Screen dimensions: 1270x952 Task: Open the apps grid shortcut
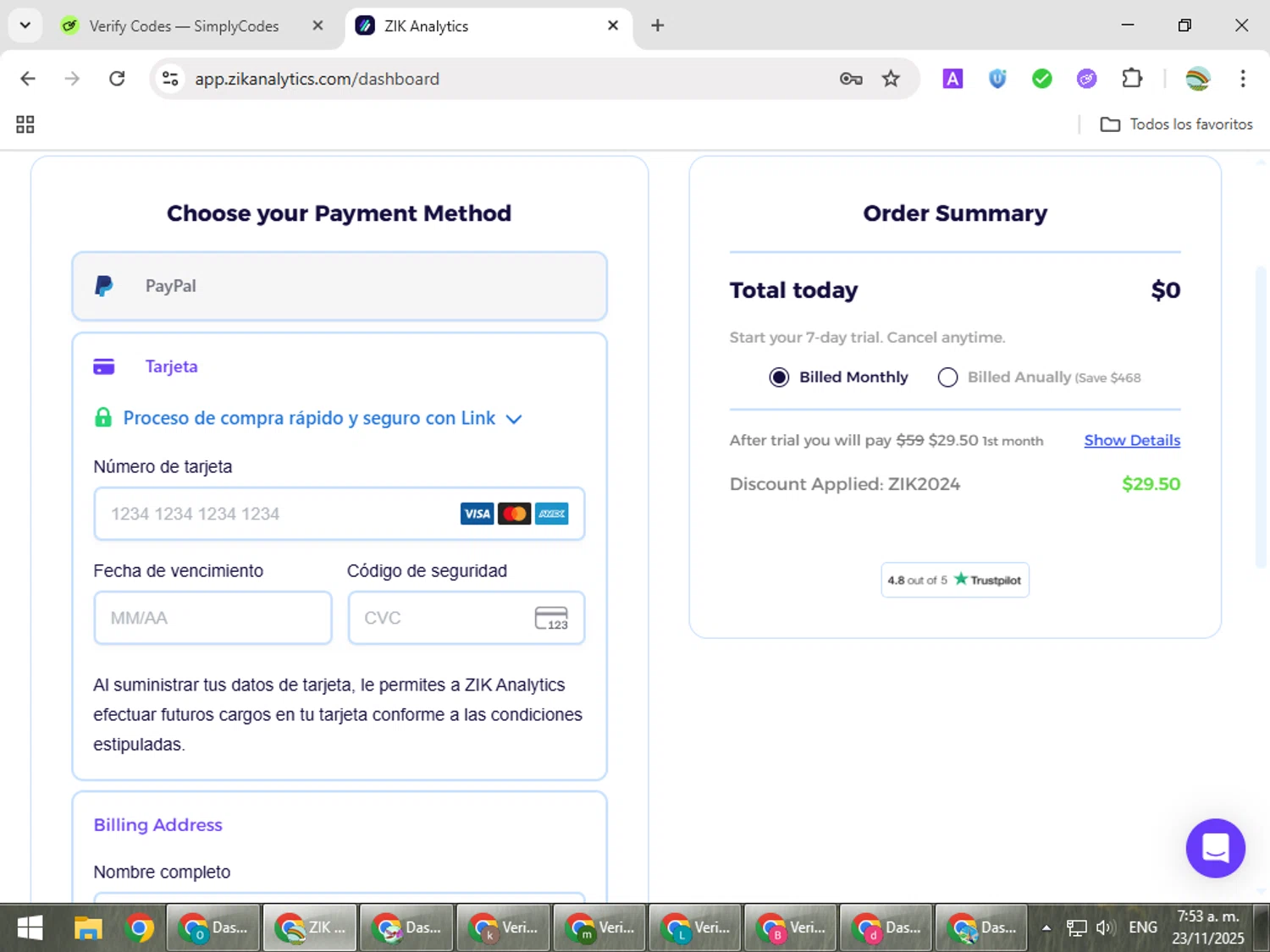[25, 124]
